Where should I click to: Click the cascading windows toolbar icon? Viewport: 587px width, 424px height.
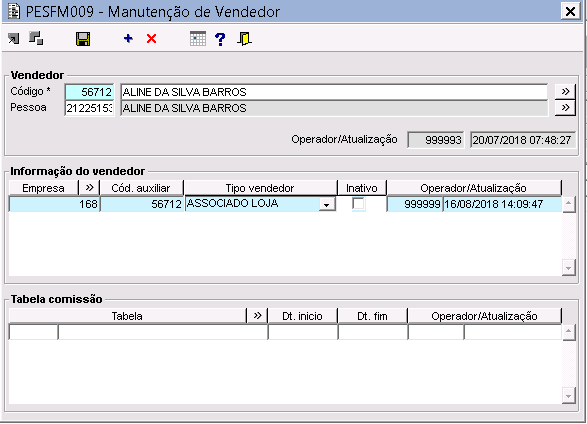tap(36, 38)
